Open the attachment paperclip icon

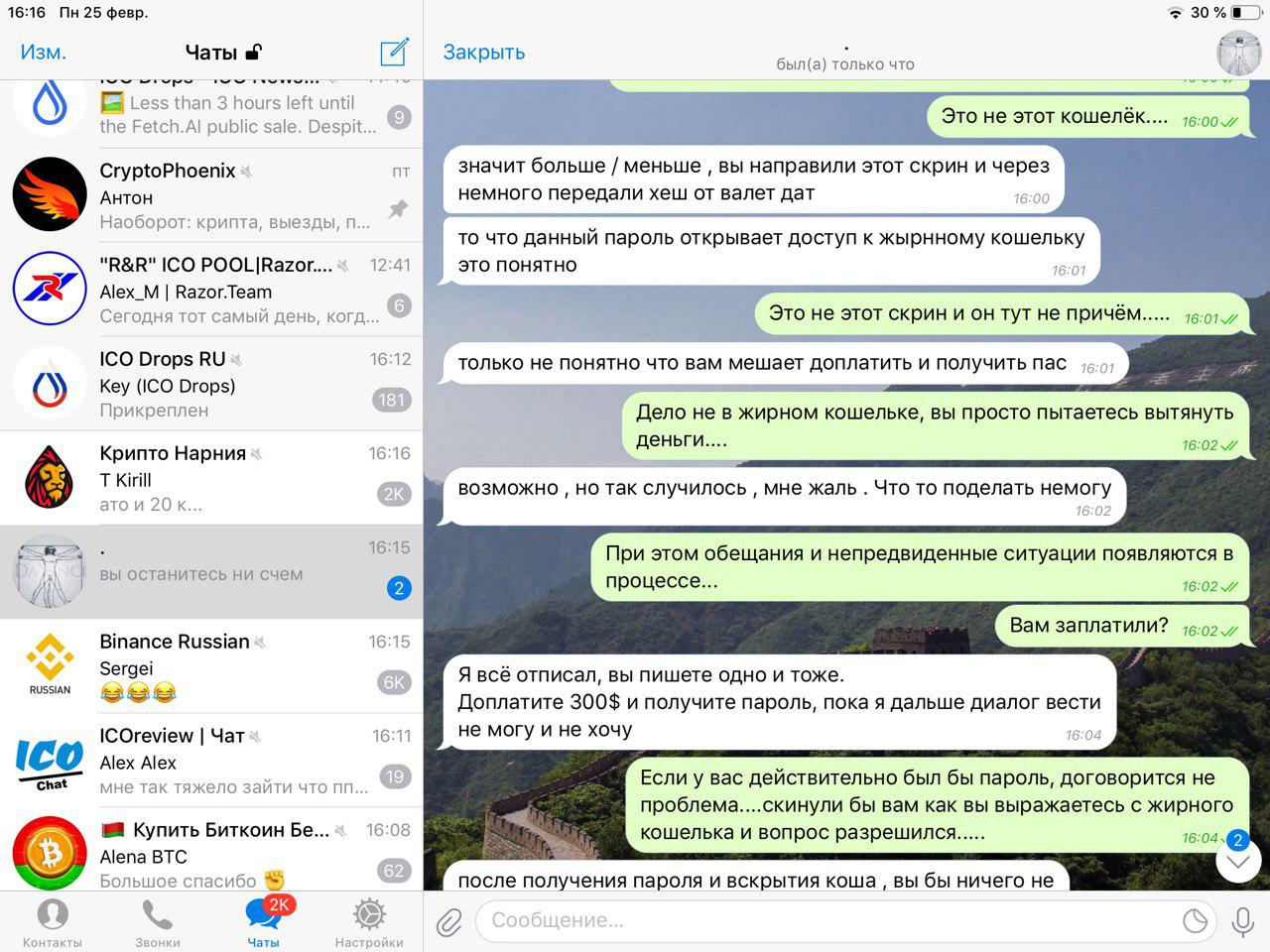449,921
